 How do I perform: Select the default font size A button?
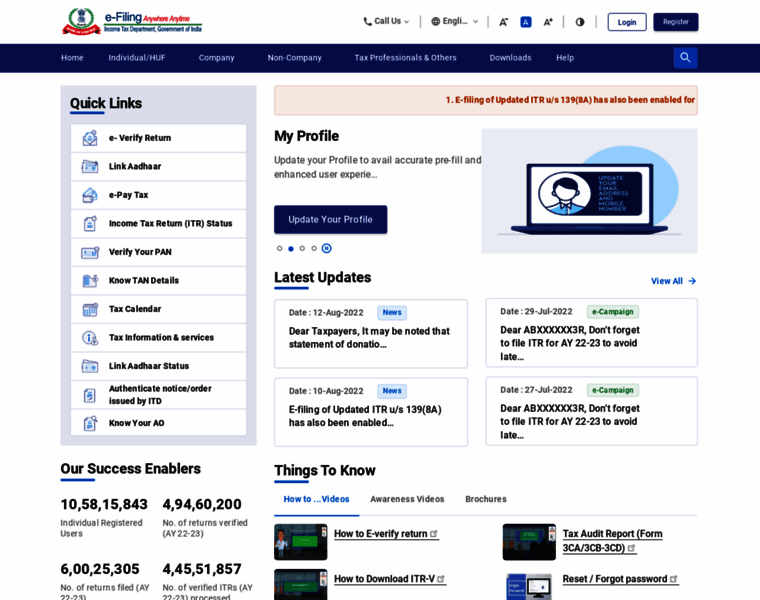pos(526,22)
